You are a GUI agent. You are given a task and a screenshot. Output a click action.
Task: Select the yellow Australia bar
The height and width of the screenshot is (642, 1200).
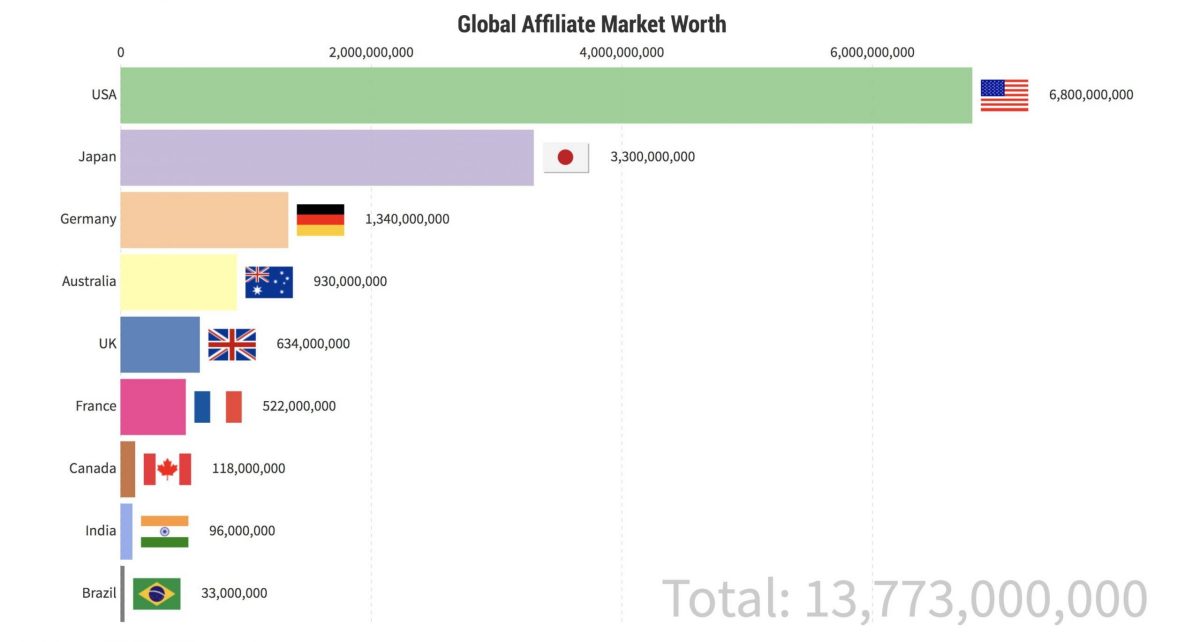pos(178,282)
